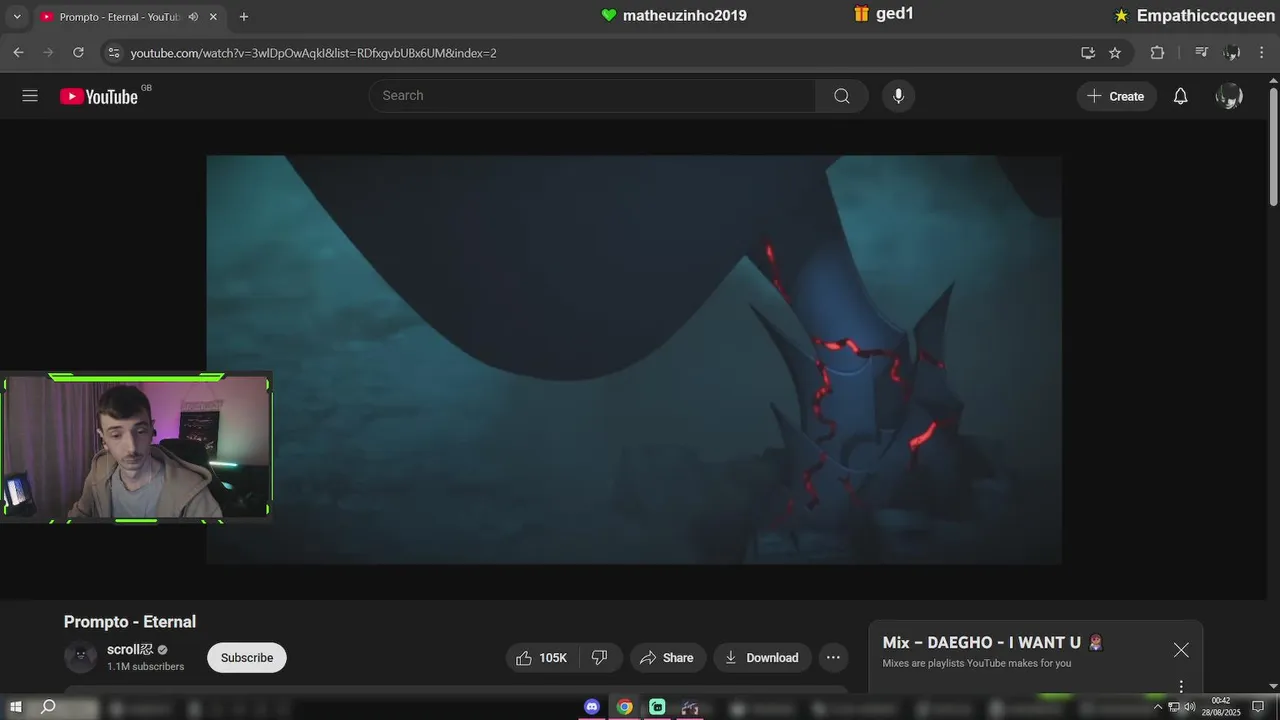Open the YouTube account avatar menu
Viewport: 1280px width, 720px height.
pyautogui.click(x=1229, y=96)
